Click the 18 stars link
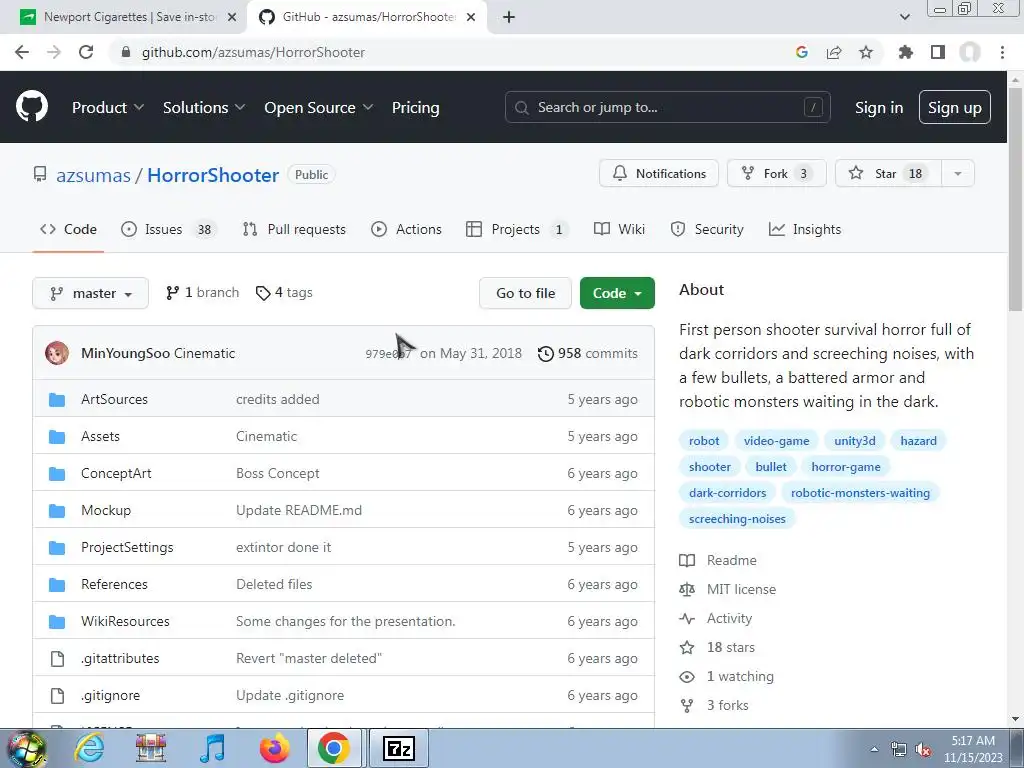 pos(731,647)
